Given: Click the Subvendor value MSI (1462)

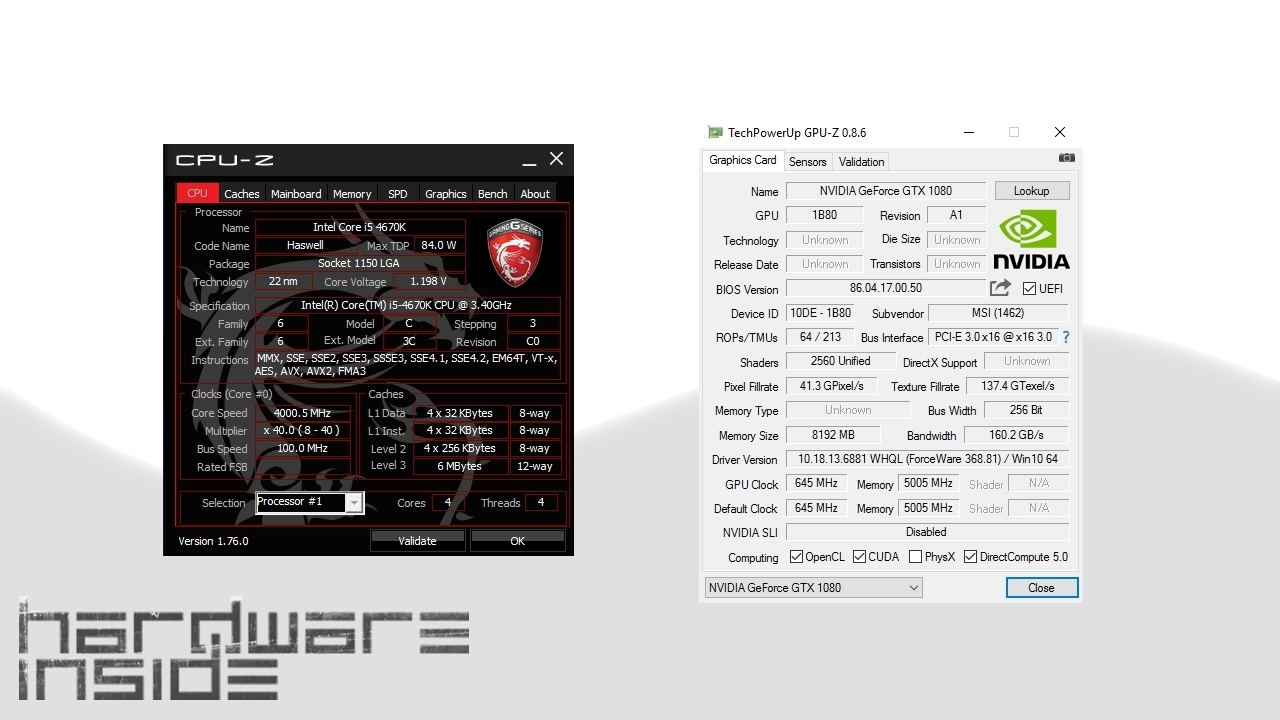Looking at the screenshot, I should (x=998, y=313).
